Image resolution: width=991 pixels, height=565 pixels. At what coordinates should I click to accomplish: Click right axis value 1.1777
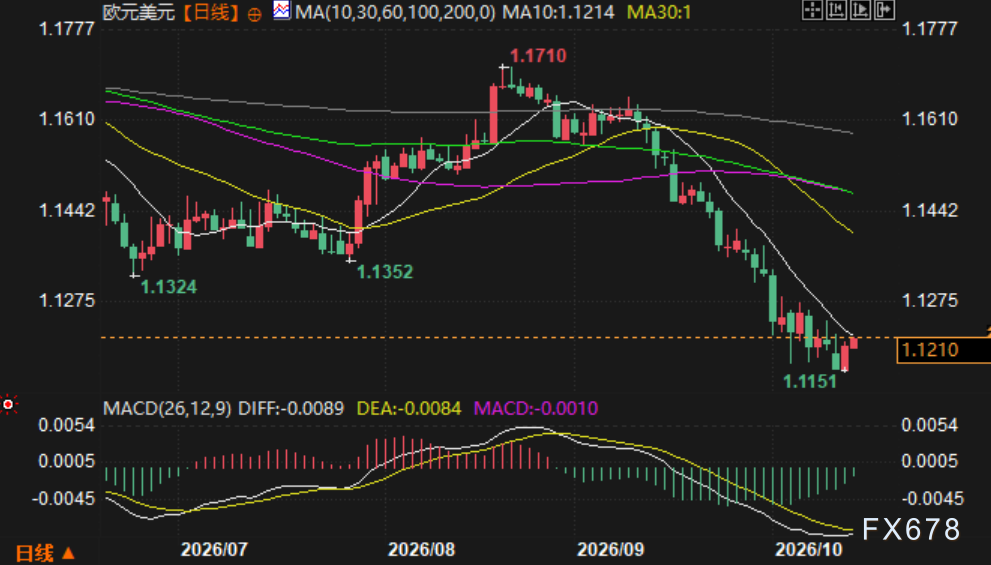pos(930,29)
